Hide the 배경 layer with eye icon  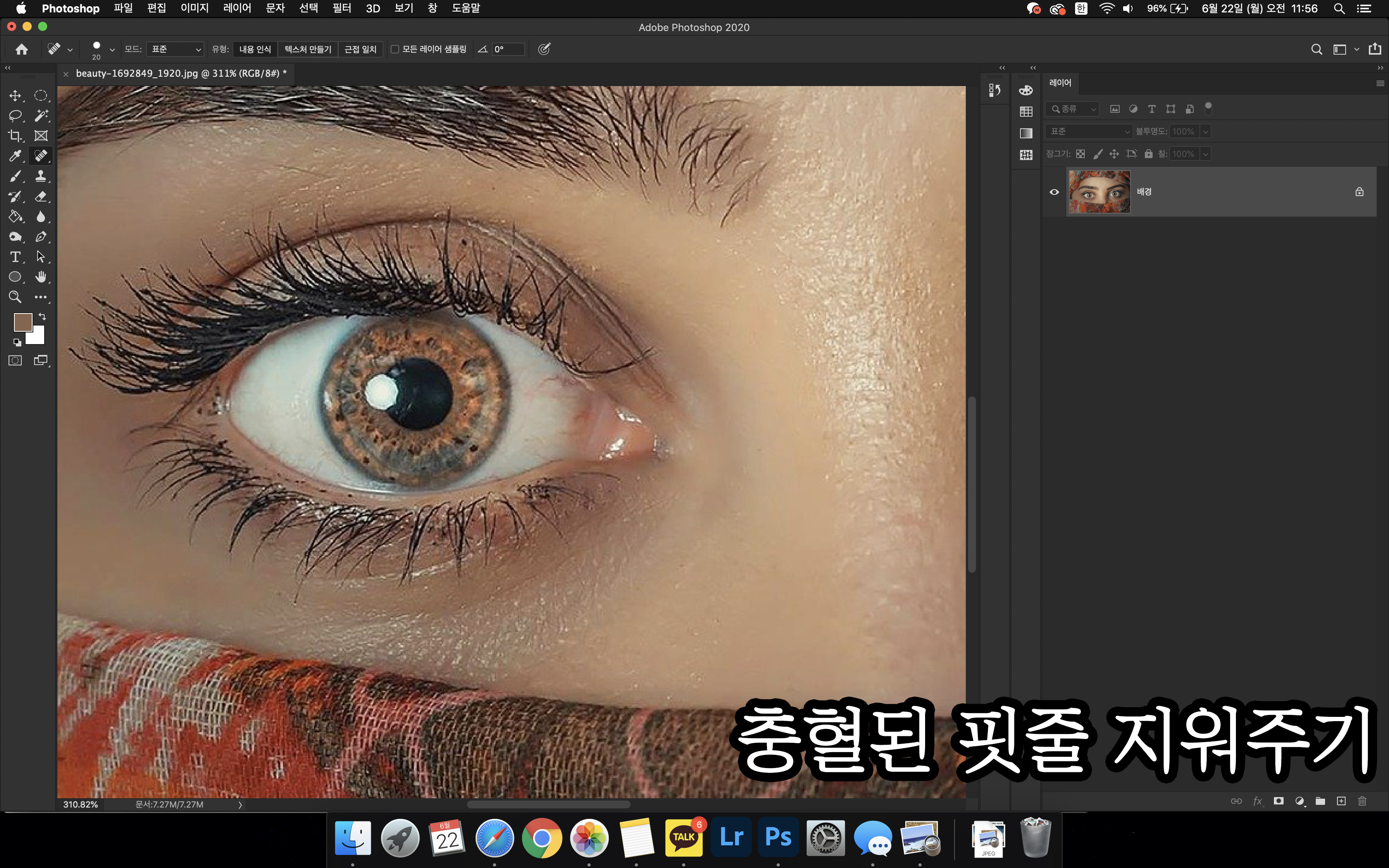tap(1054, 192)
